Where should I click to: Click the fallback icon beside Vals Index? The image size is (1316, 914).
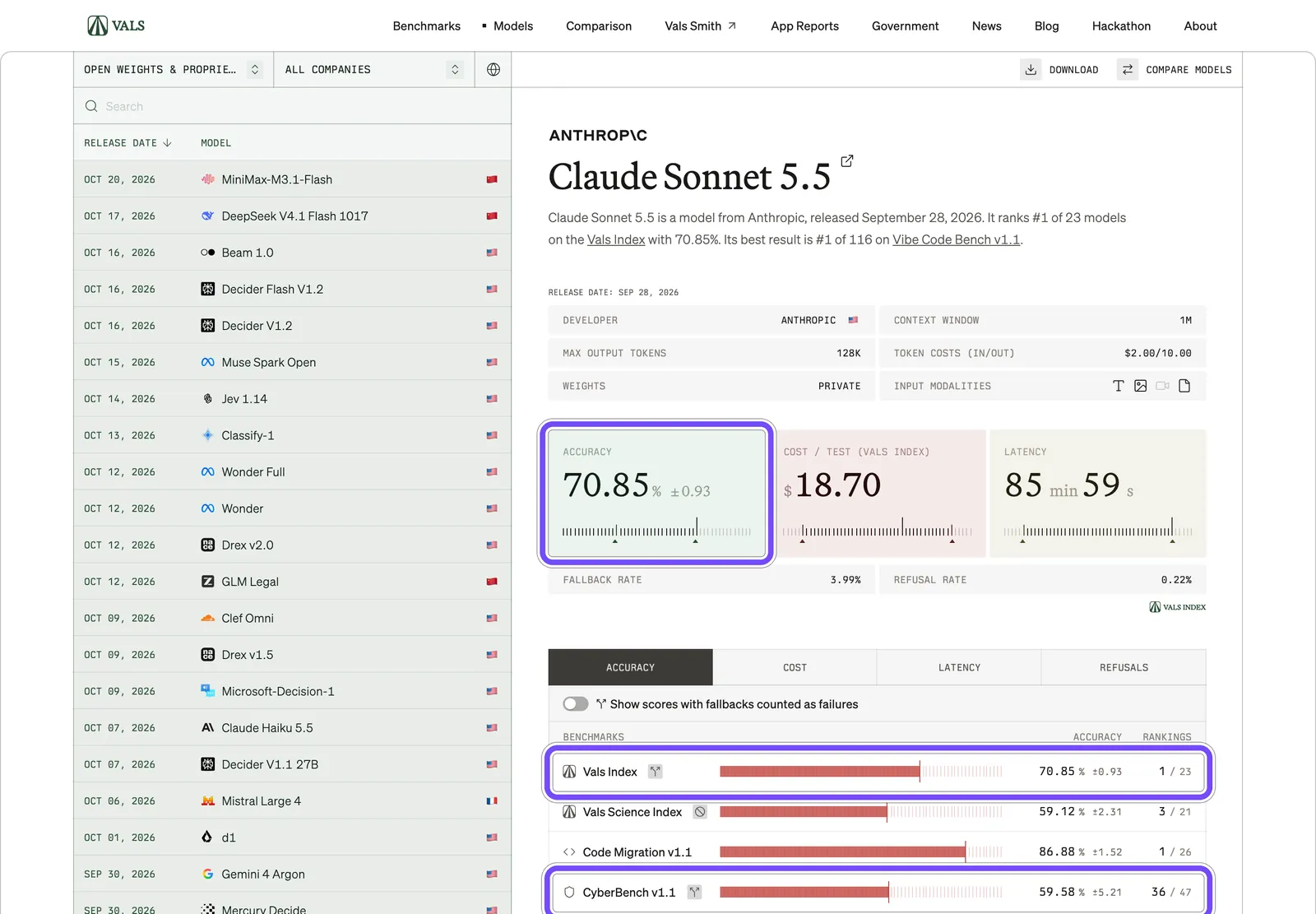tap(655, 772)
